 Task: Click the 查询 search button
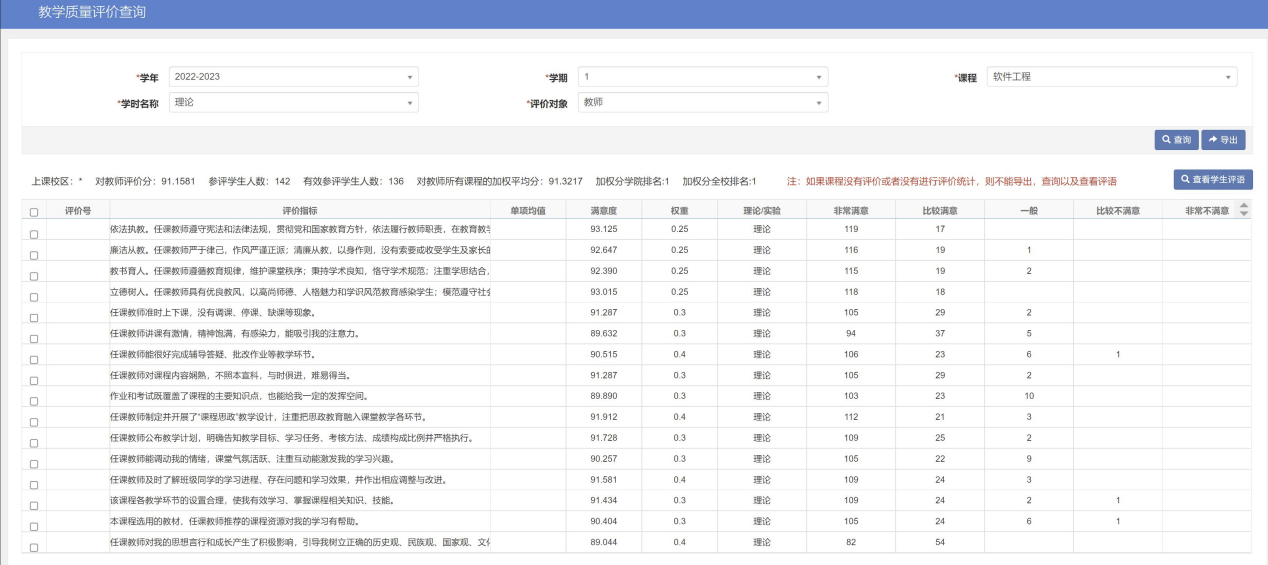coord(1176,140)
